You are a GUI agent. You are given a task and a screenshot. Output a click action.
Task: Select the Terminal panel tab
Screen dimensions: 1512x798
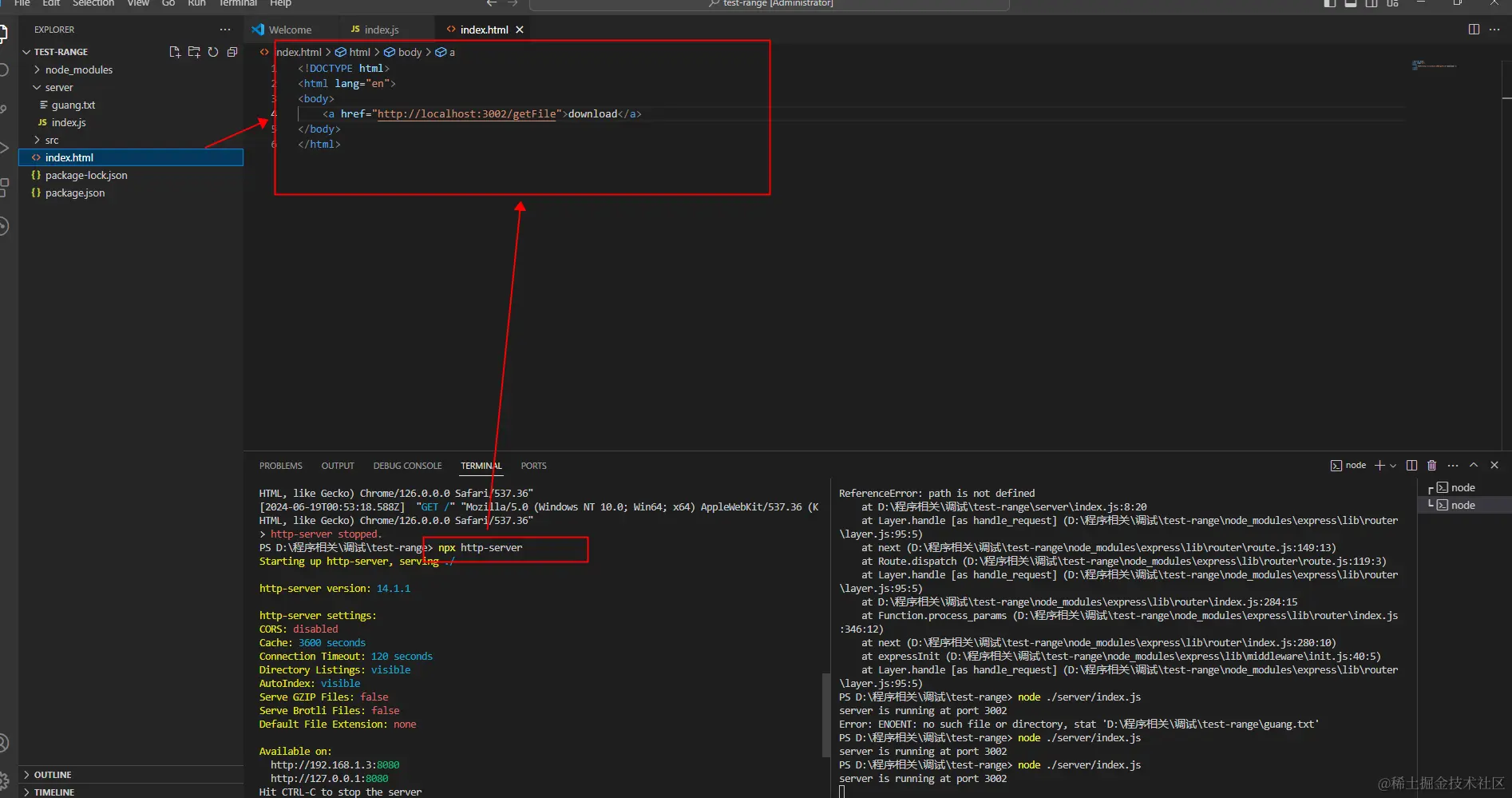click(481, 466)
